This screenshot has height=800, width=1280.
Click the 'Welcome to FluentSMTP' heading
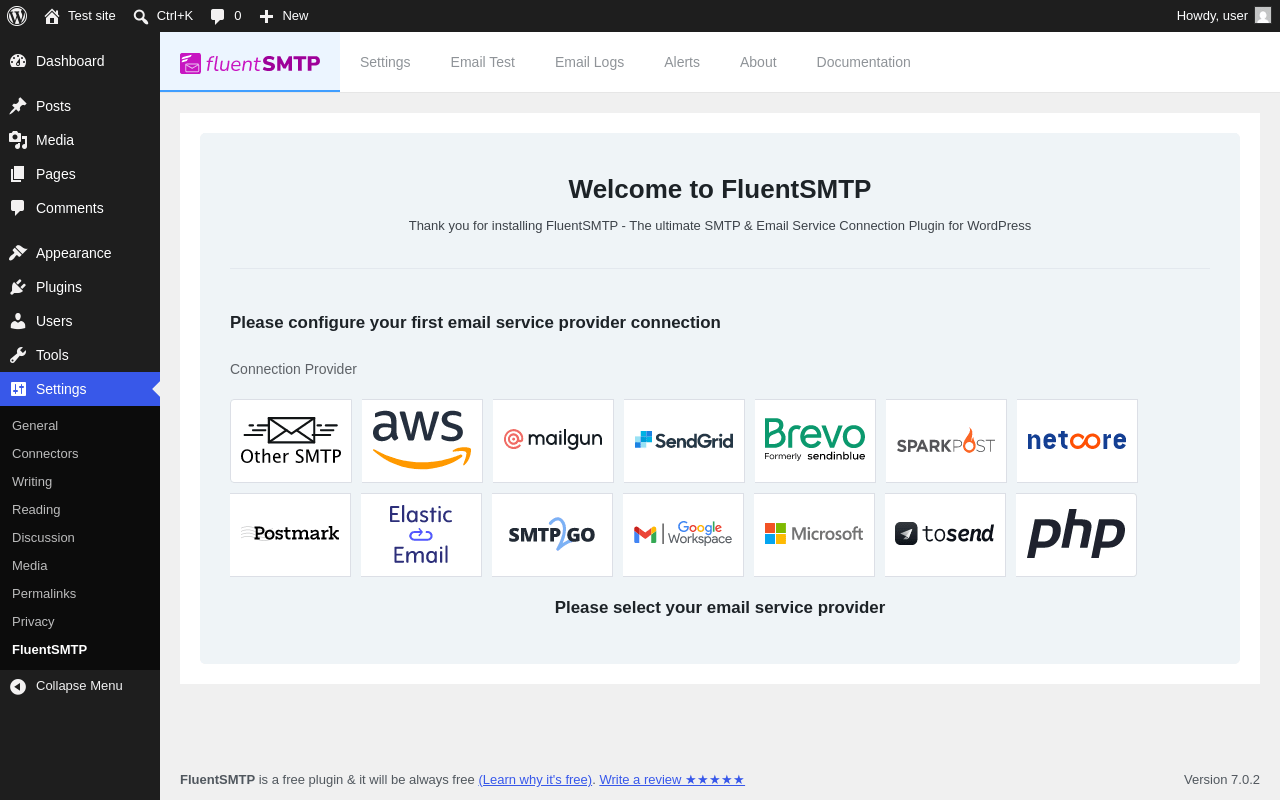[720, 189]
